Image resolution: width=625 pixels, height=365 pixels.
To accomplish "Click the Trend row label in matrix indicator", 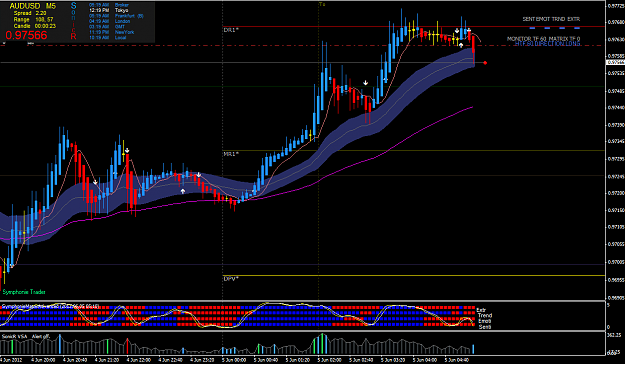I will [485, 315].
